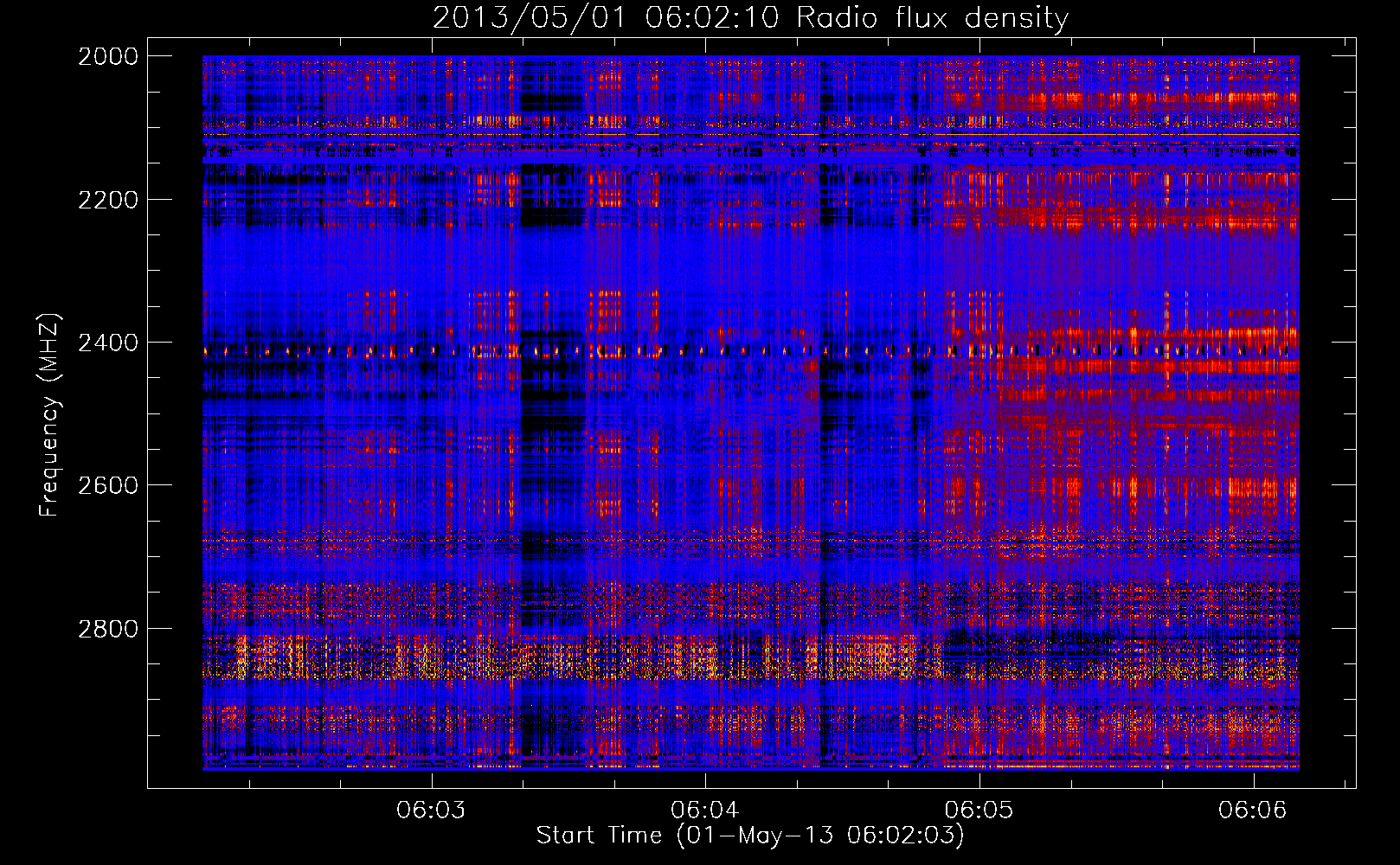Select the 2400 frequency tick label
Screen dimensions: 1400x865
pyautogui.click(x=108, y=343)
